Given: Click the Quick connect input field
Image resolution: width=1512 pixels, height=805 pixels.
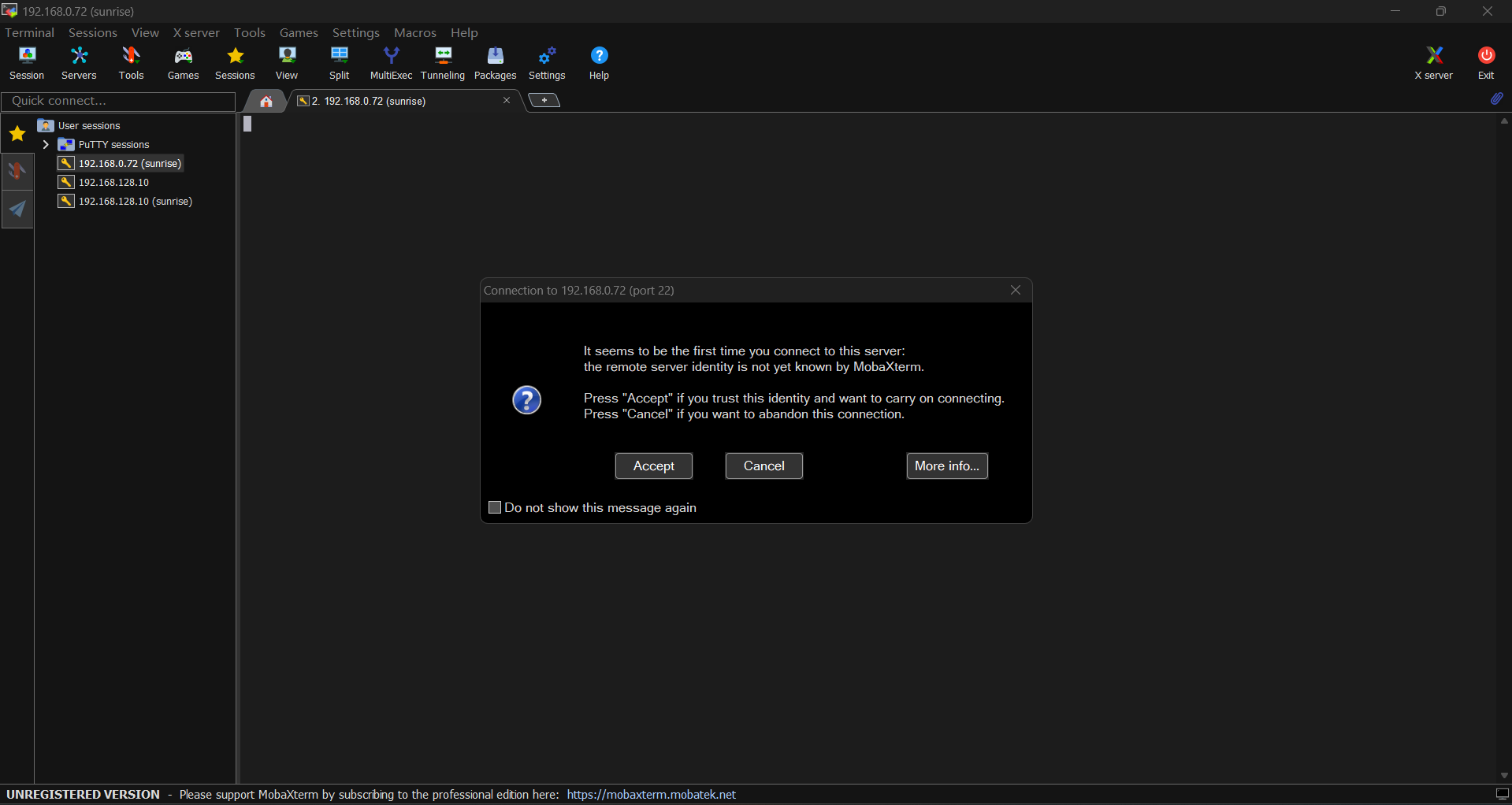Looking at the screenshot, I should 118,101.
